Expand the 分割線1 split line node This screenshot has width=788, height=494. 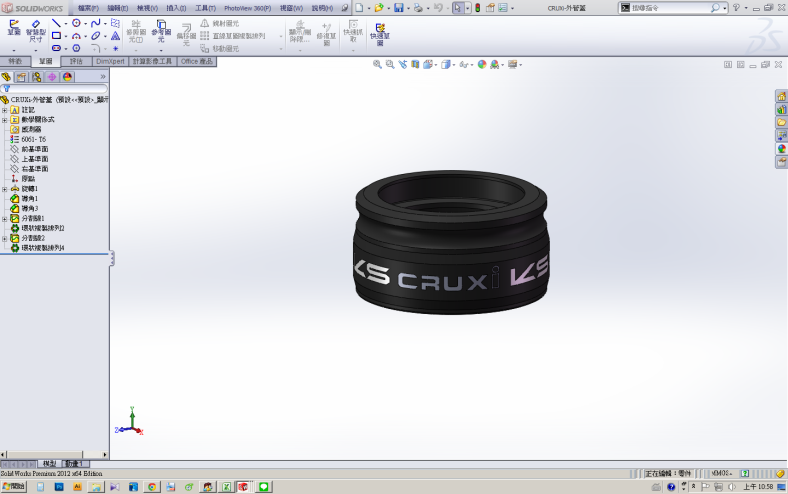click(5, 218)
